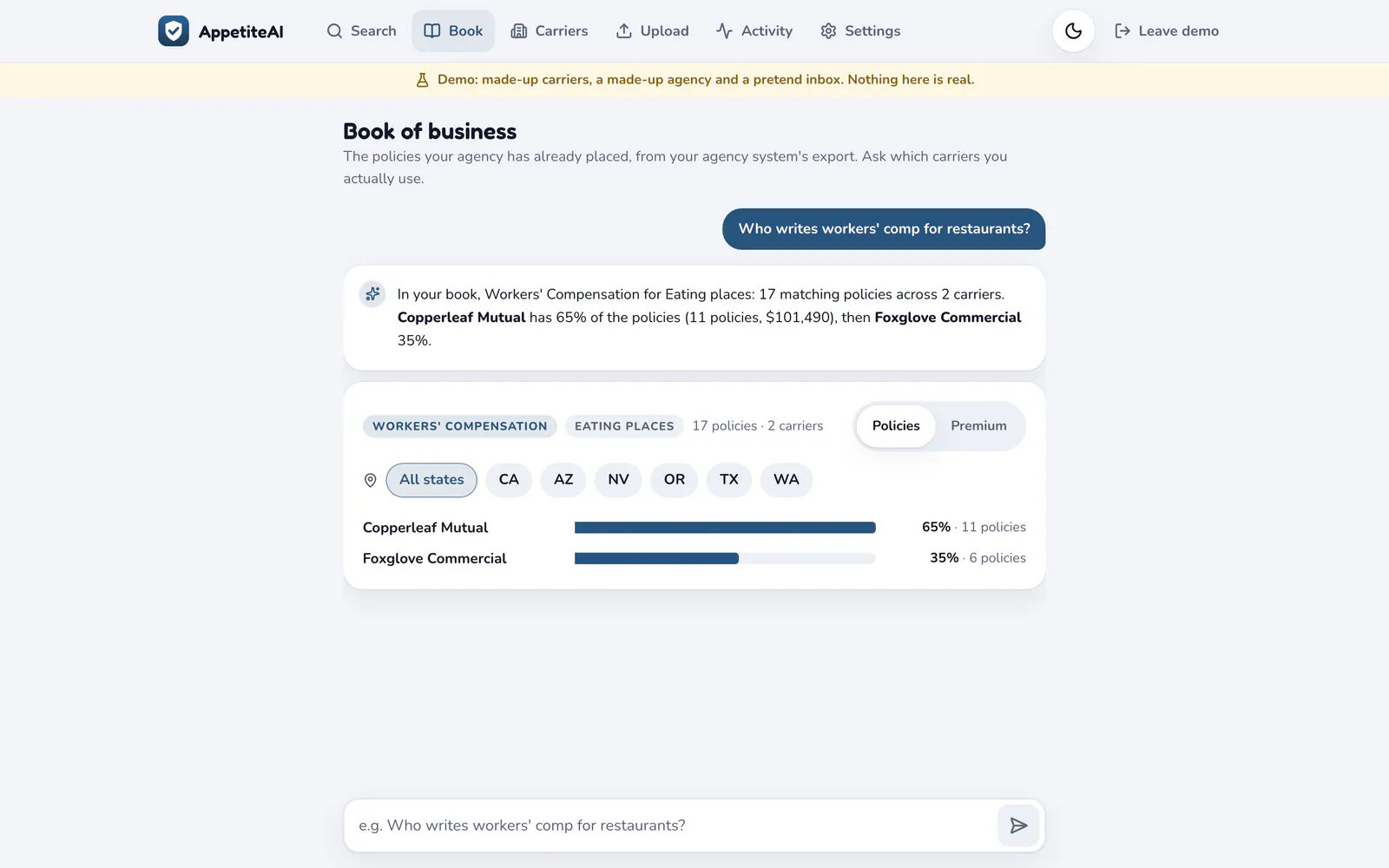Filter the chart by NV
The image size is (1389, 868).
coord(618,480)
